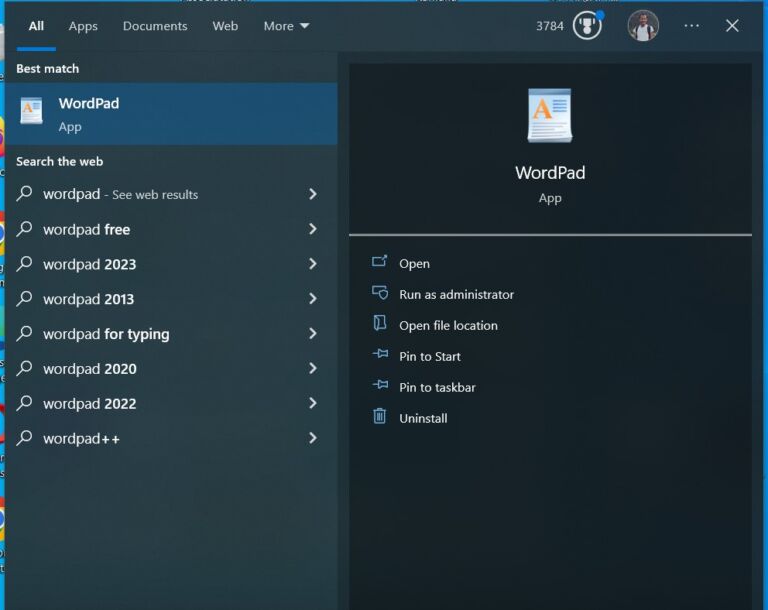Select the Web search tab
This screenshot has height=610, width=768.
point(225,26)
